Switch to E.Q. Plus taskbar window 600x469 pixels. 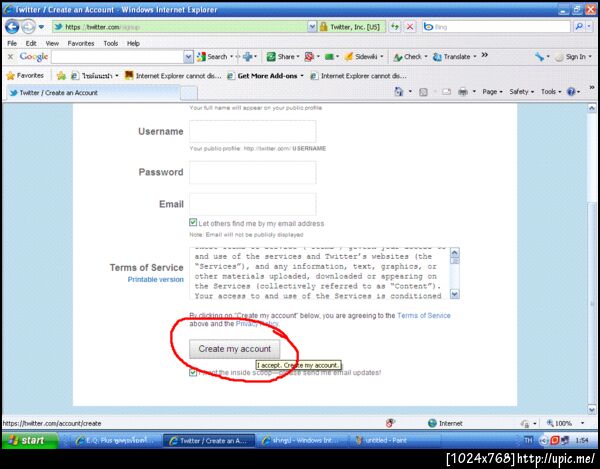(115, 441)
